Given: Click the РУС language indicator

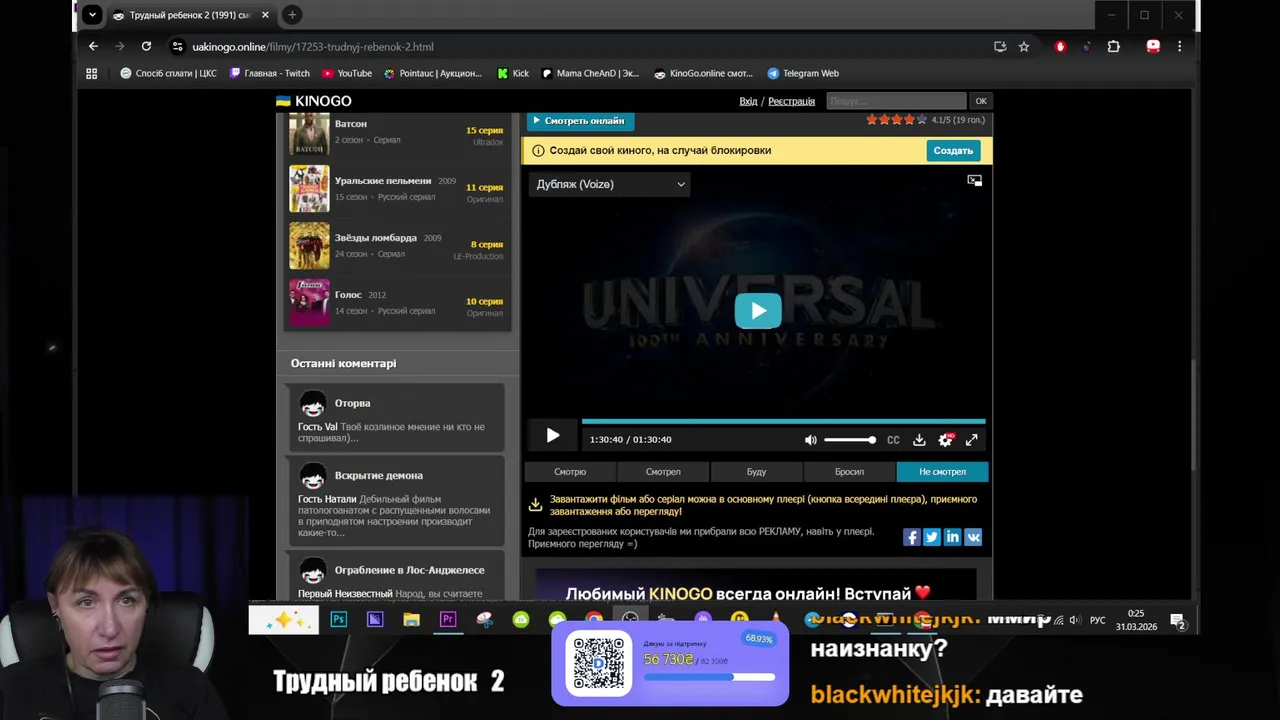Looking at the screenshot, I should 1097,620.
